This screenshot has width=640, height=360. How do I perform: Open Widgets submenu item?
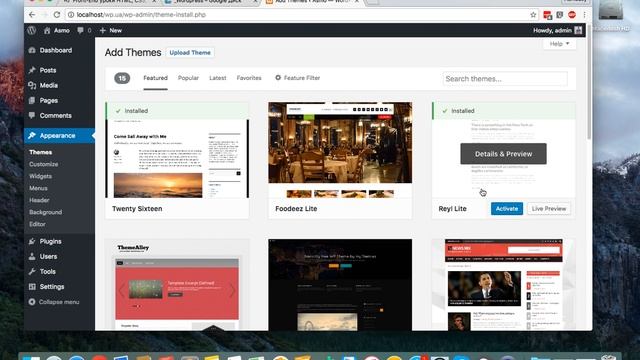click(40, 176)
